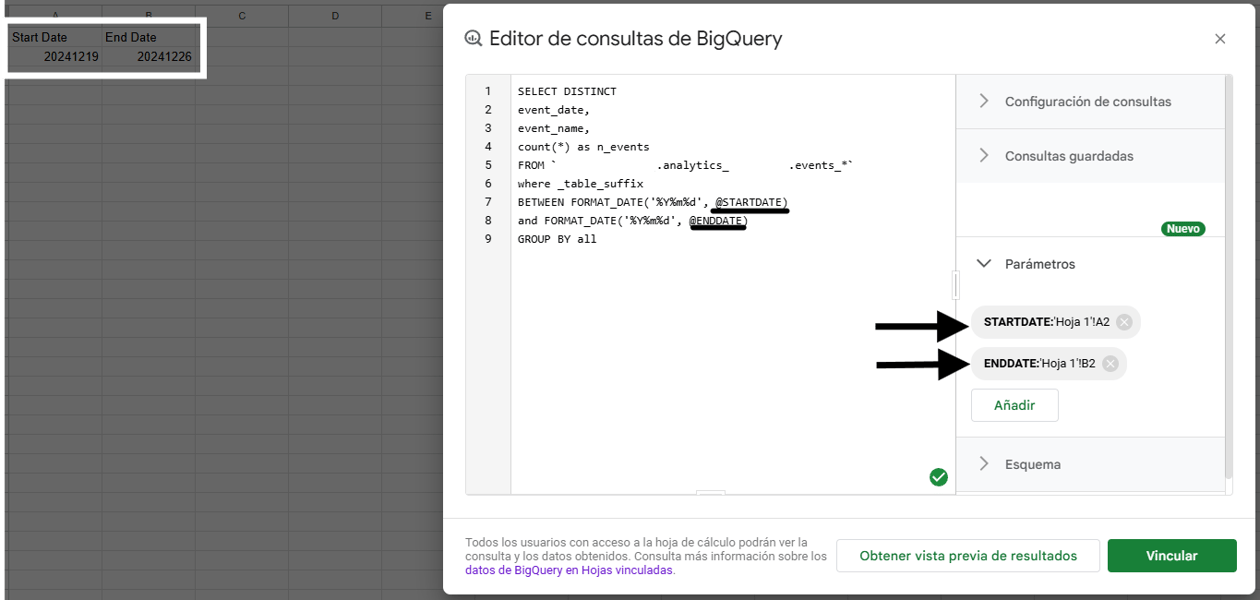The width and height of the screenshot is (1260, 600).
Task: Expand Consultas guardadas section
Action: (x=1090, y=156)
